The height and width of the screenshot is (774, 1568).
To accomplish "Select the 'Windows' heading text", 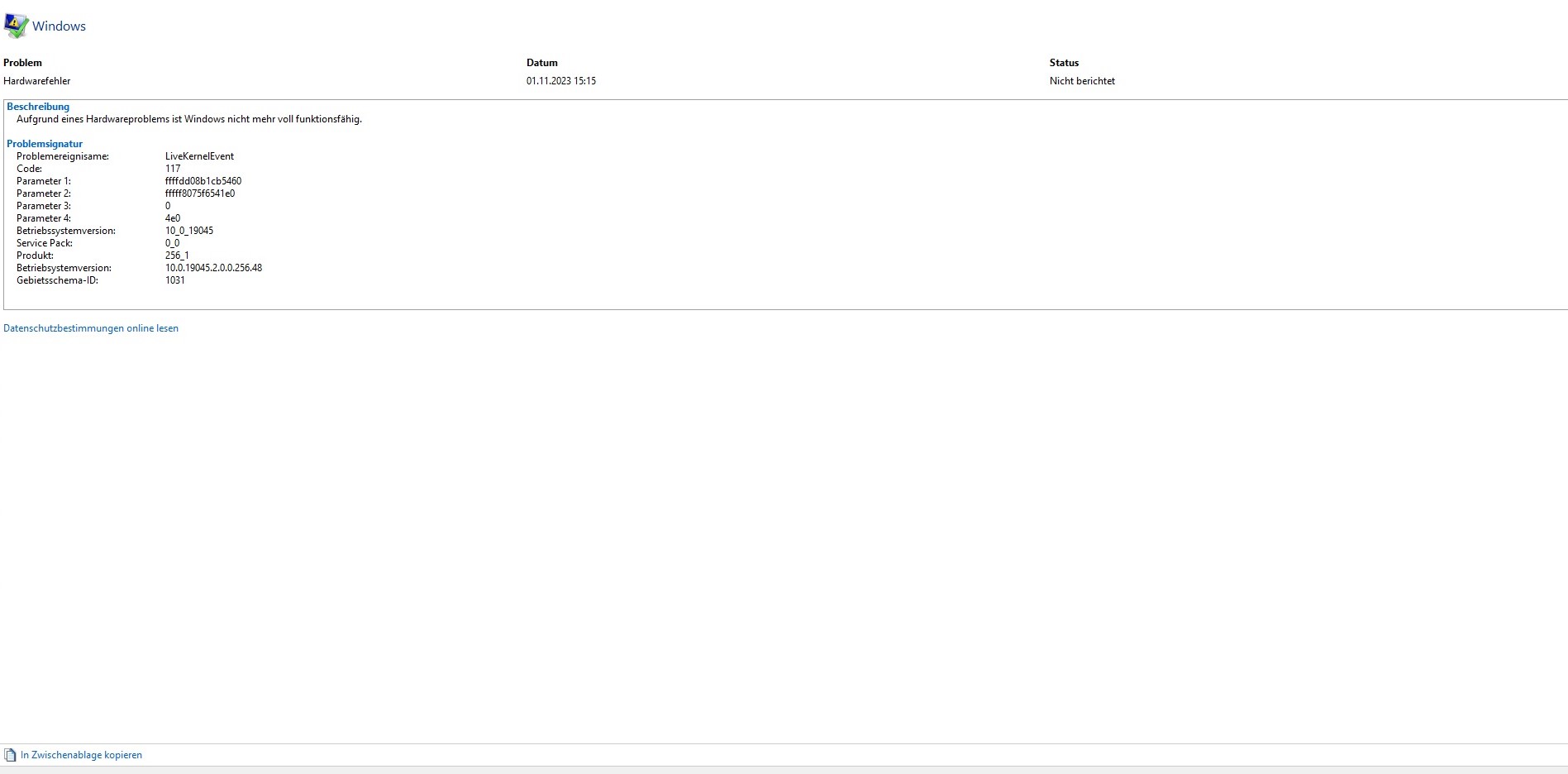I will (59, 26).
